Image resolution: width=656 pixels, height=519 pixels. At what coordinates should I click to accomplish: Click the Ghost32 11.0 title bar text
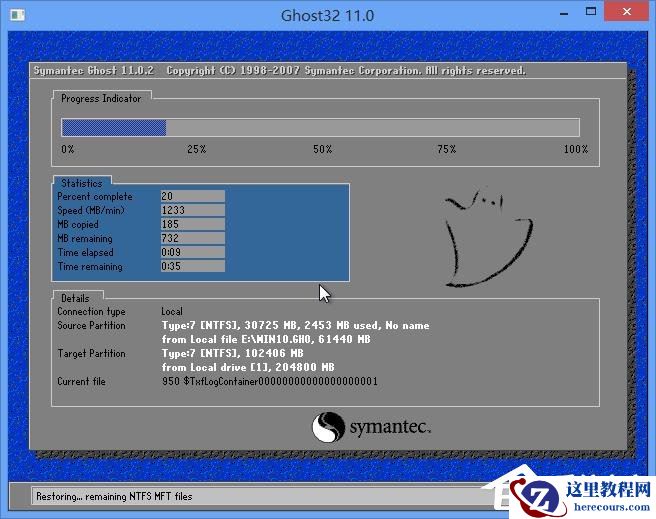click(328, 15)
